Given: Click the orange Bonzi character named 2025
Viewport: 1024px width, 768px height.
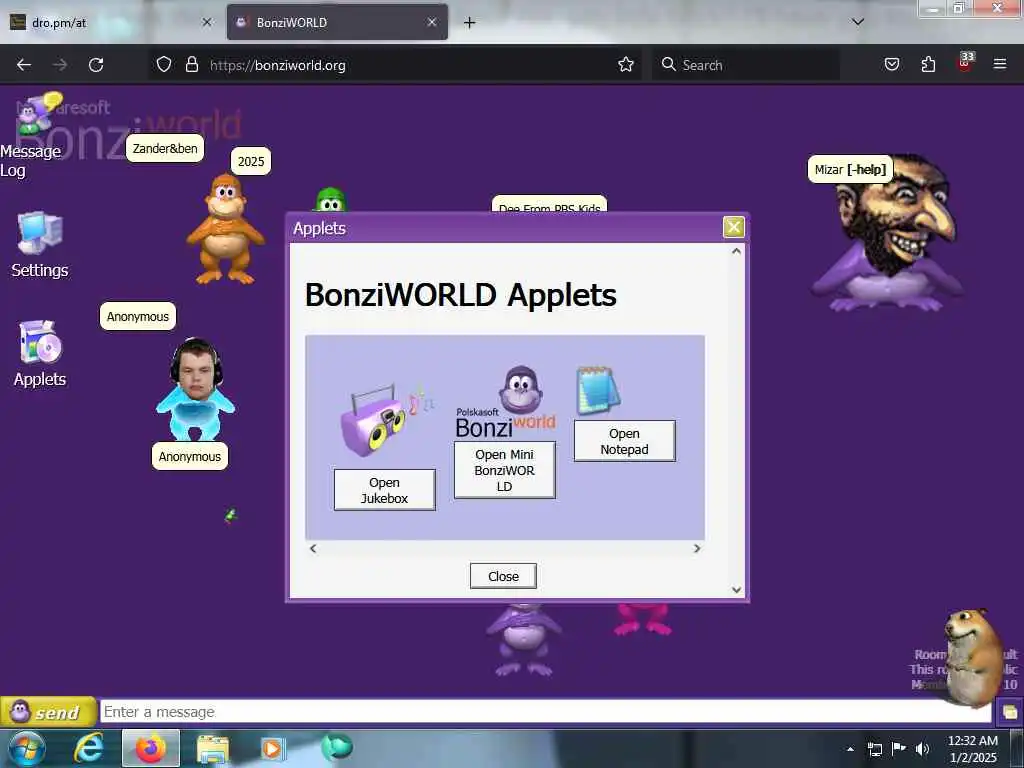Looking at the screenshot, I should [225, 229].
